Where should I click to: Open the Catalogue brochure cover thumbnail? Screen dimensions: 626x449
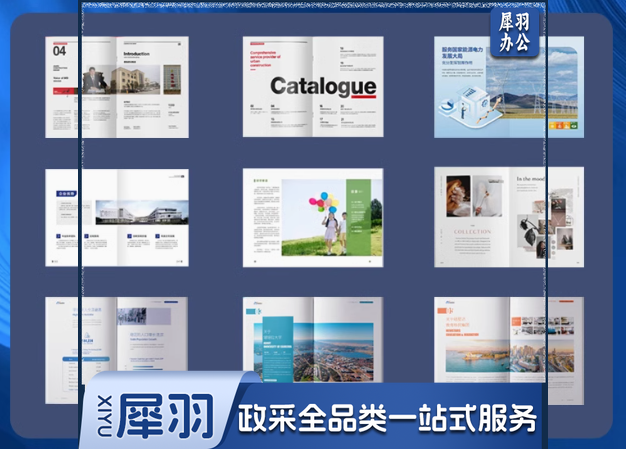pyautogui.click(x=313, y=87)
